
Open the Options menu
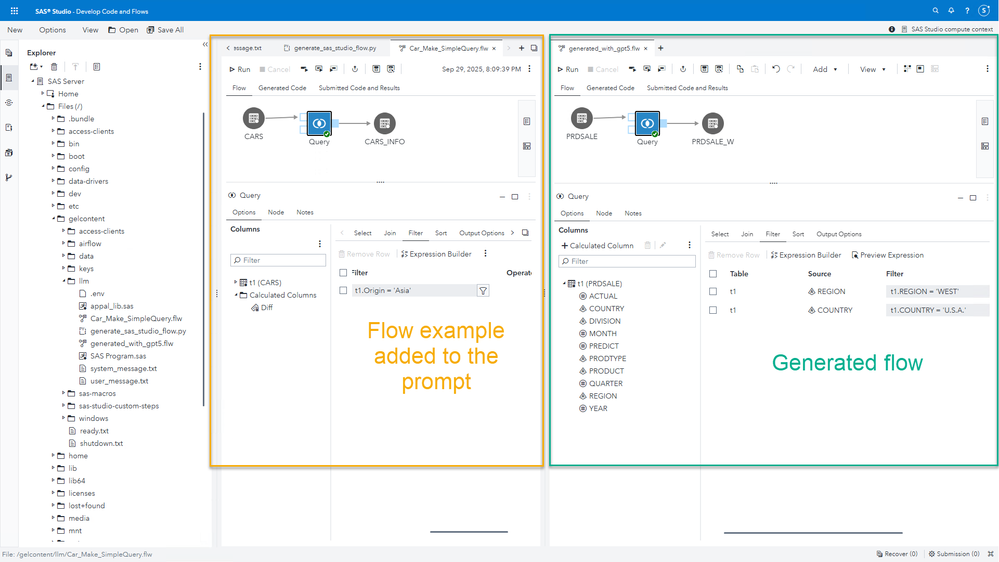52,30
